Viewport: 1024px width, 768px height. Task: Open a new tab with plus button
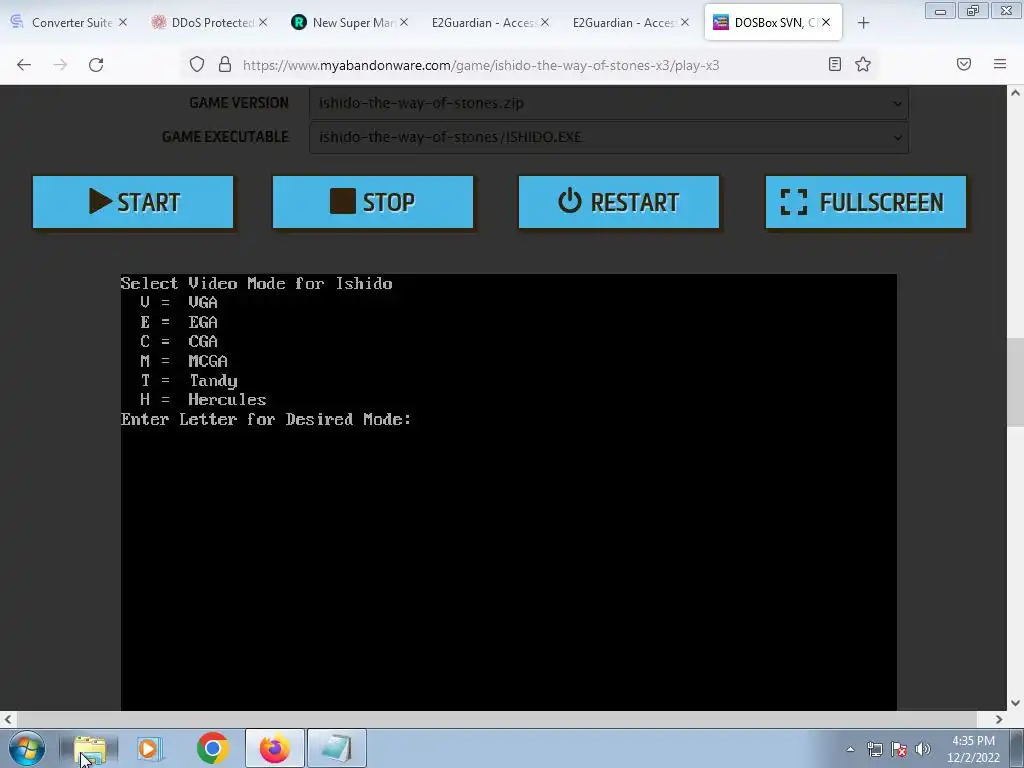863,23
